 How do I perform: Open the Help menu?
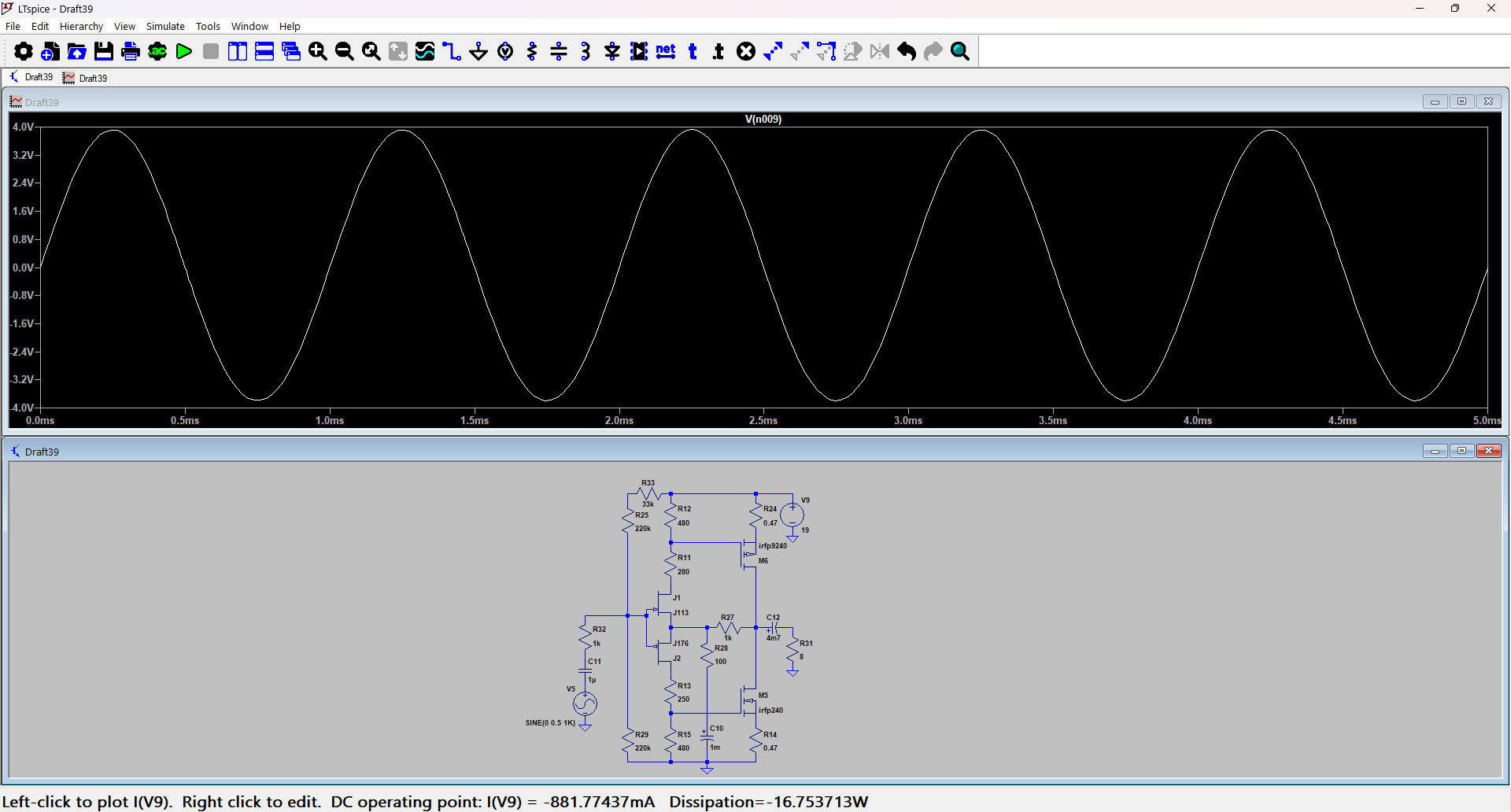[x=290, y=26]
